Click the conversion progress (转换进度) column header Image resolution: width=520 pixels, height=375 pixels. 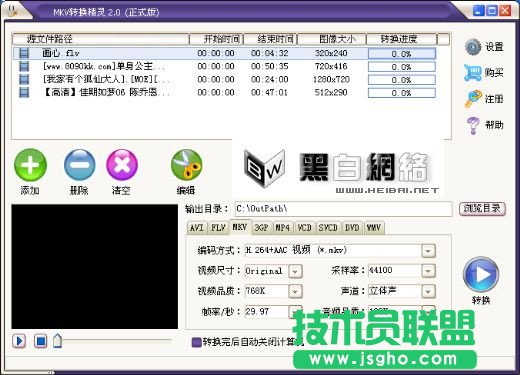[402, 39]
